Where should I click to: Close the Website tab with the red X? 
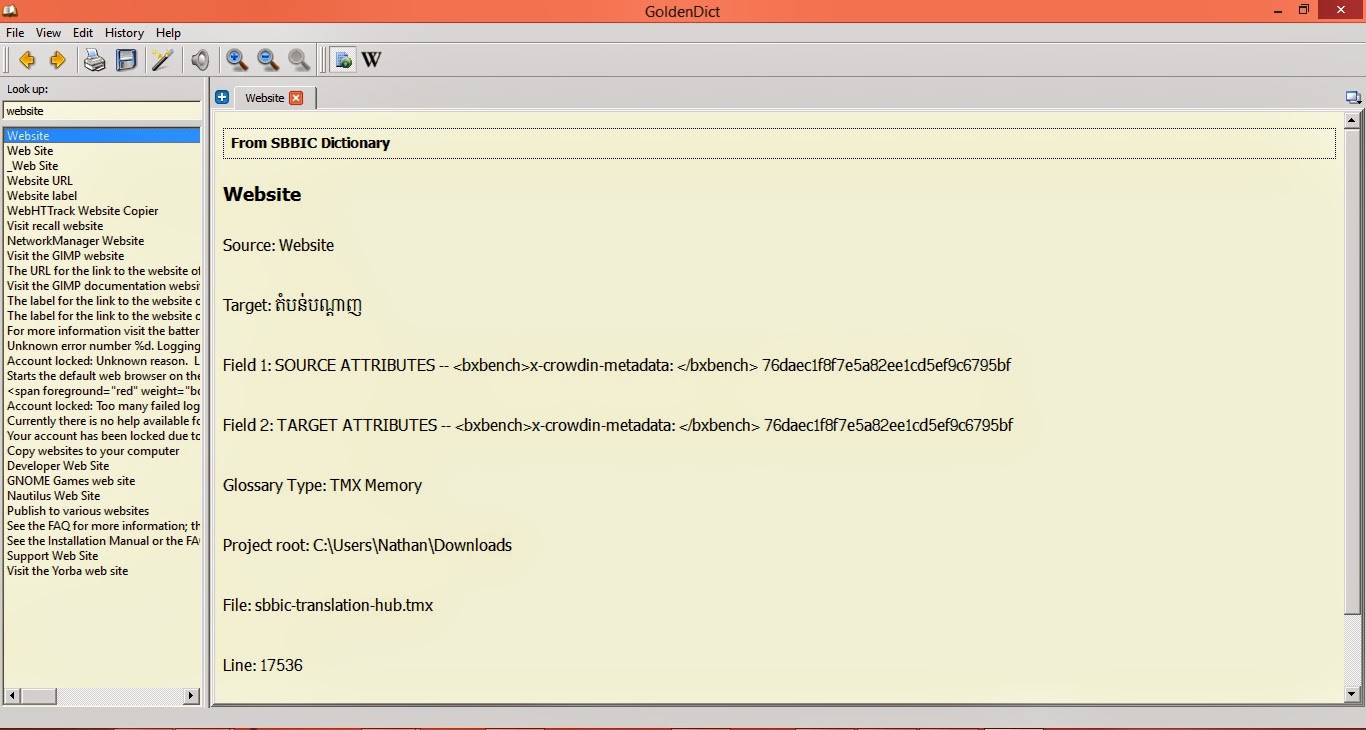[x=296, y=98]
